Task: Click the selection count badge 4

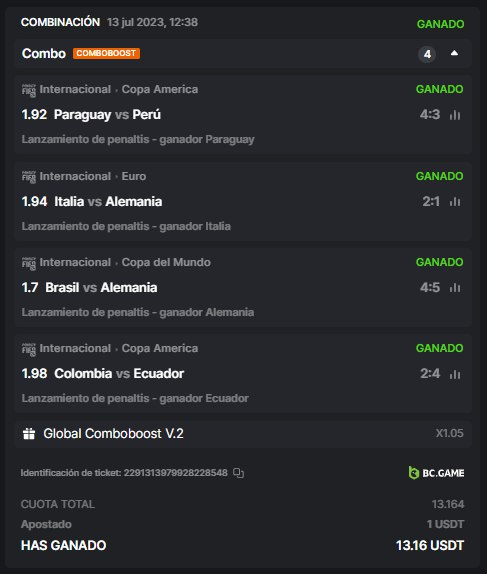Action: (x=427, y=55)
